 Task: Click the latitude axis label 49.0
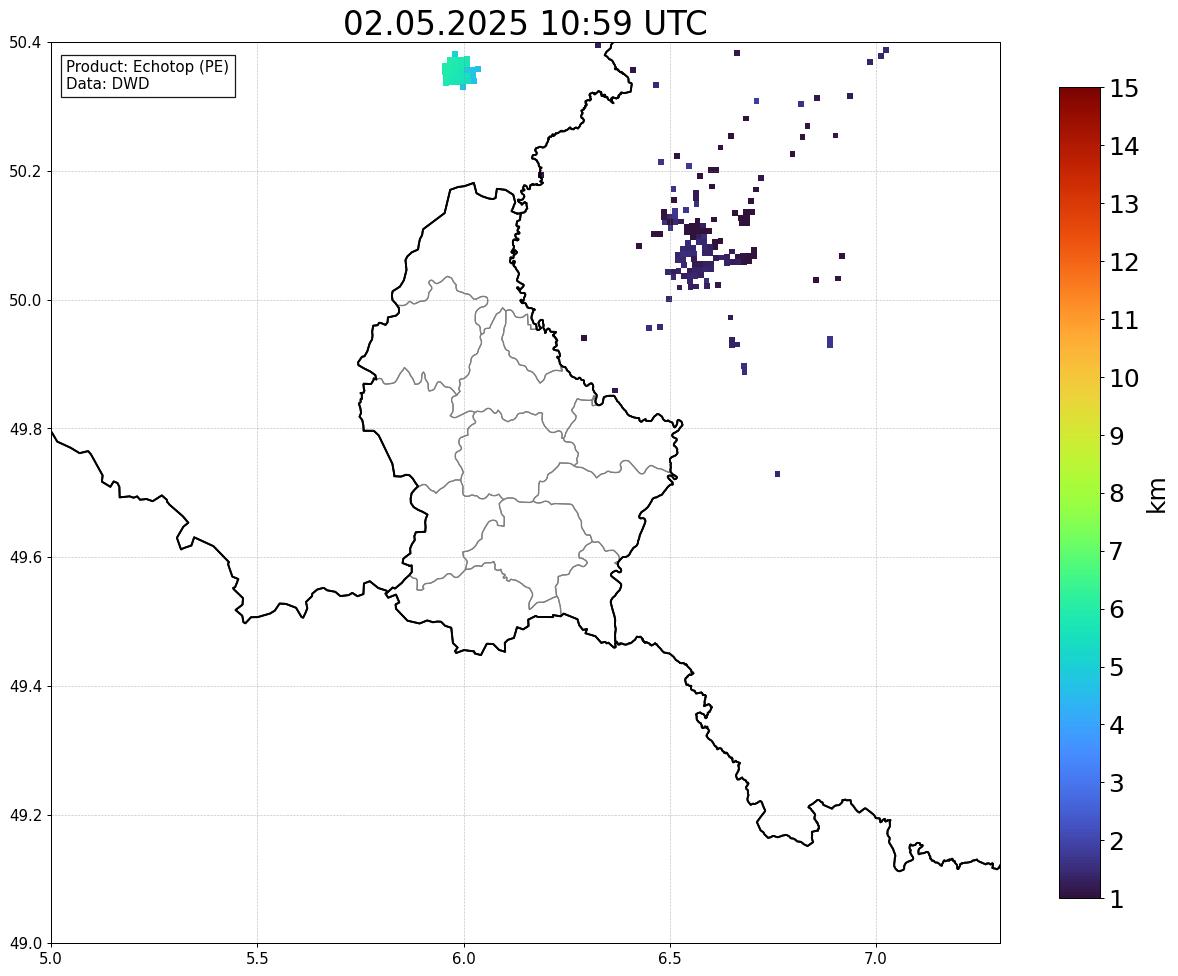[24, 944]
